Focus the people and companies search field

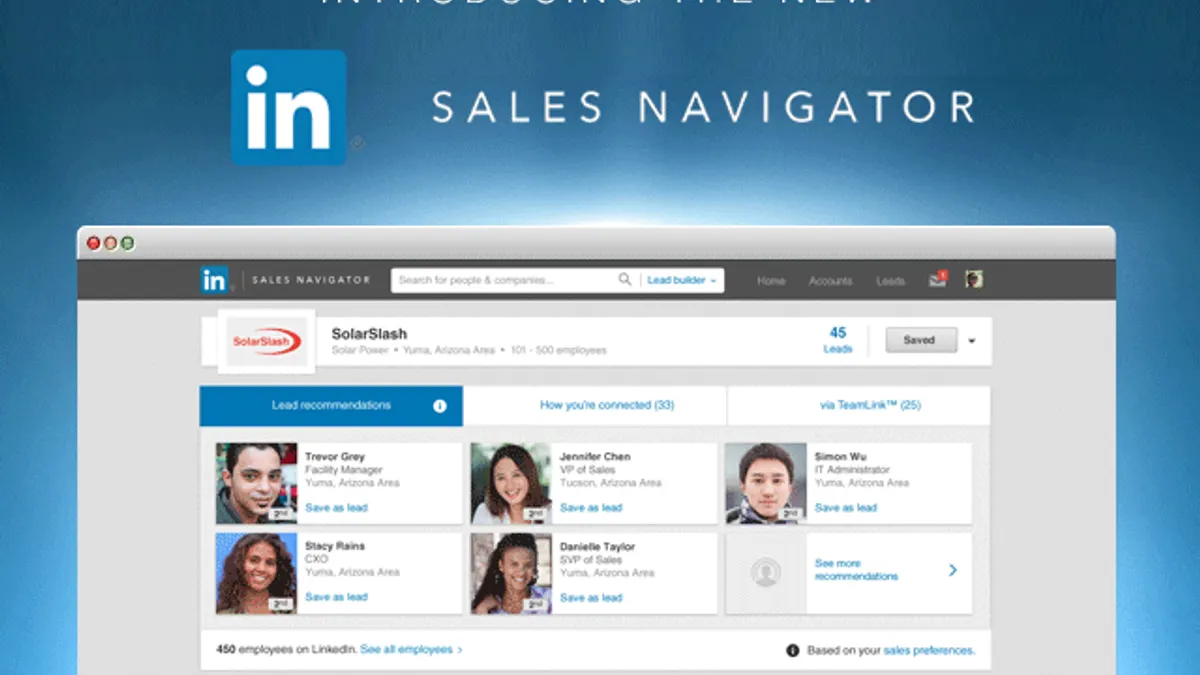(505, 280)
